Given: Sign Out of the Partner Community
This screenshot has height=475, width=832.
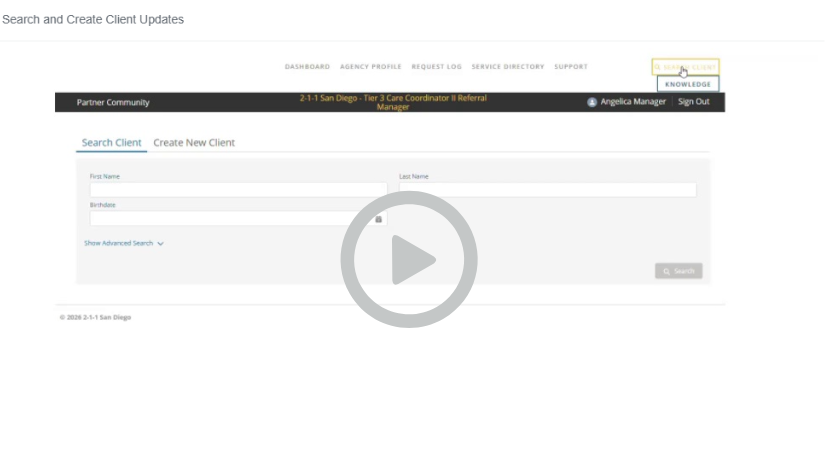Looking at the screenshot, I should click(x=694, y=101).
